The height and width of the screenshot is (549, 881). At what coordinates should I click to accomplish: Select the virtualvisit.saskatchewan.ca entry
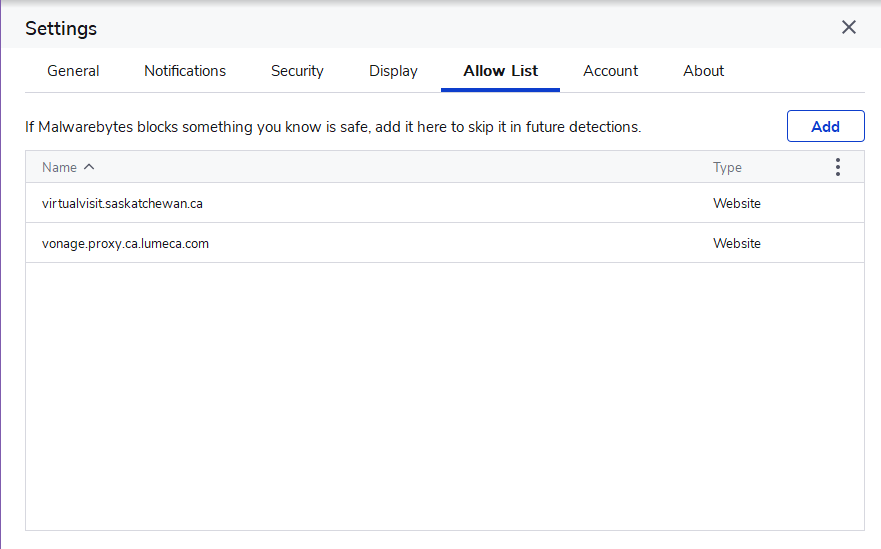point(122,204)
